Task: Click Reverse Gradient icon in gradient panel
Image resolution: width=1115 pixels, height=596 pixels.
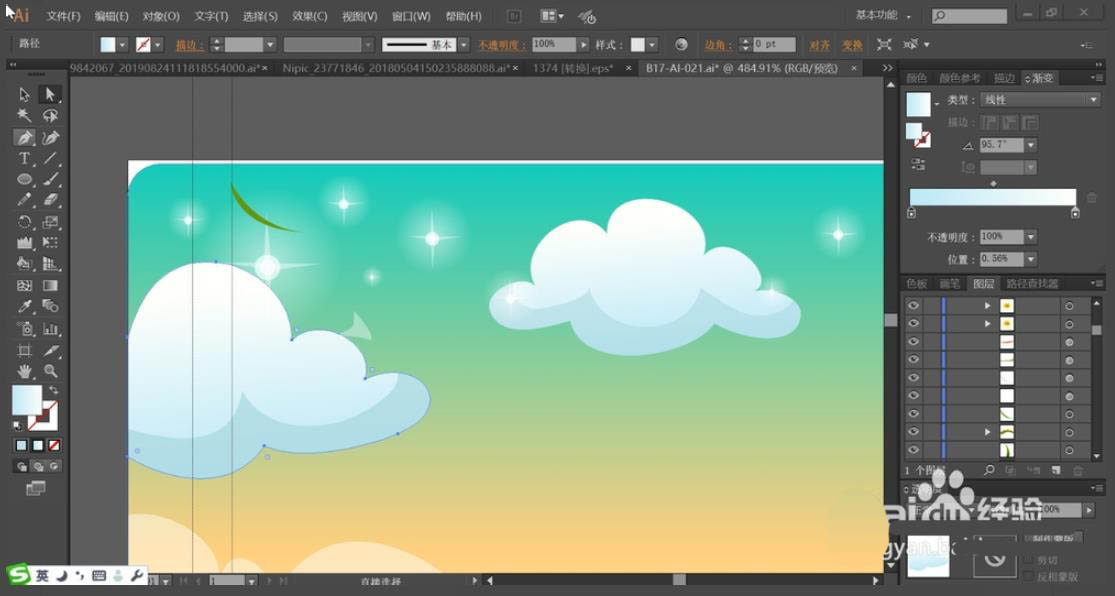Action: [918, 165]
